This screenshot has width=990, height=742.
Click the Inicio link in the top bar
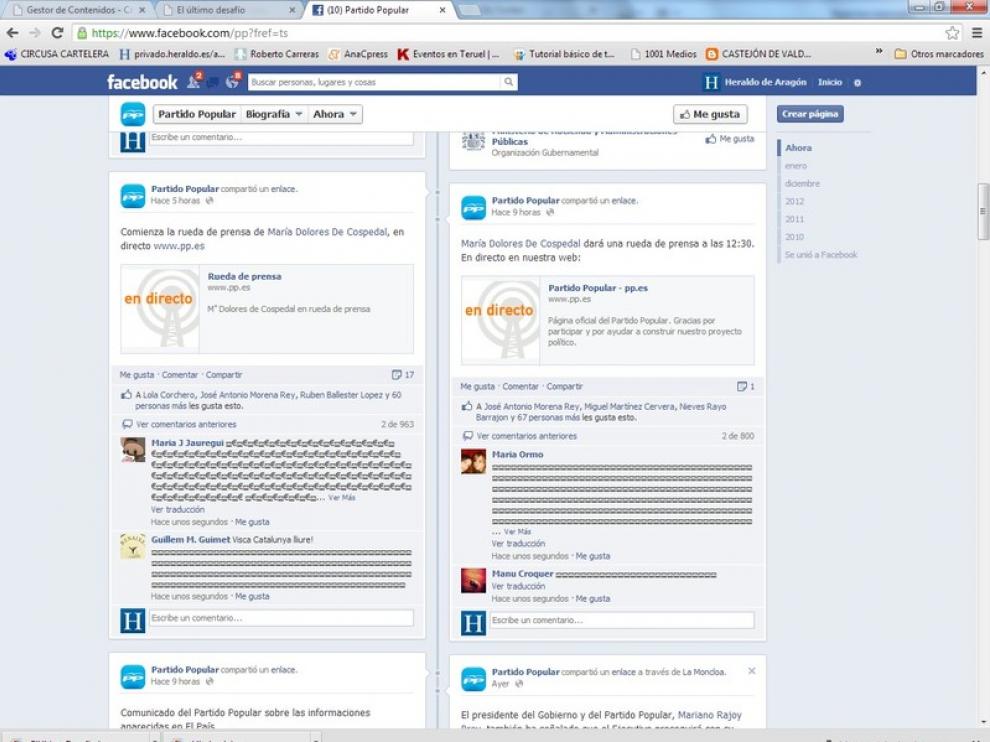(x=830, y=82)
